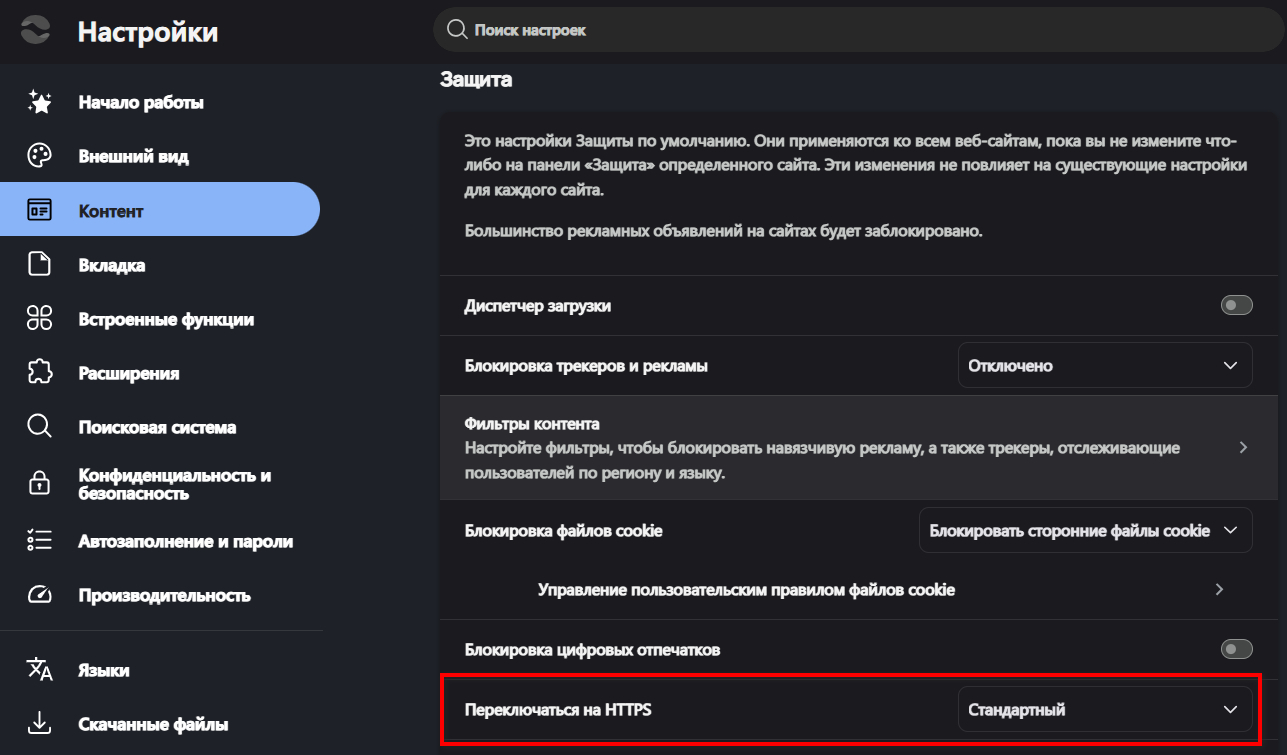The height and width of the screenshot is (755, 1287).
Task: Click the palette icon for Внешний вид
Action: [39, 156]
